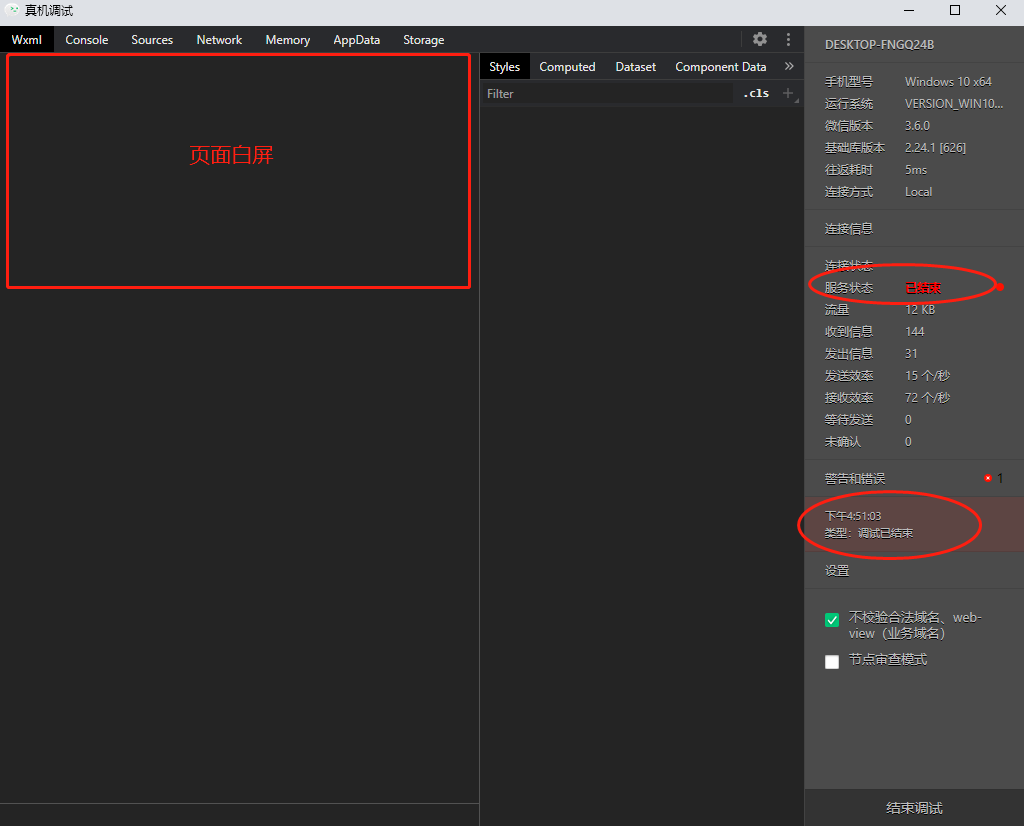Click the Windows 10 x64 device model value
The image size is (1024, 826).
click(x=948, y=82)
